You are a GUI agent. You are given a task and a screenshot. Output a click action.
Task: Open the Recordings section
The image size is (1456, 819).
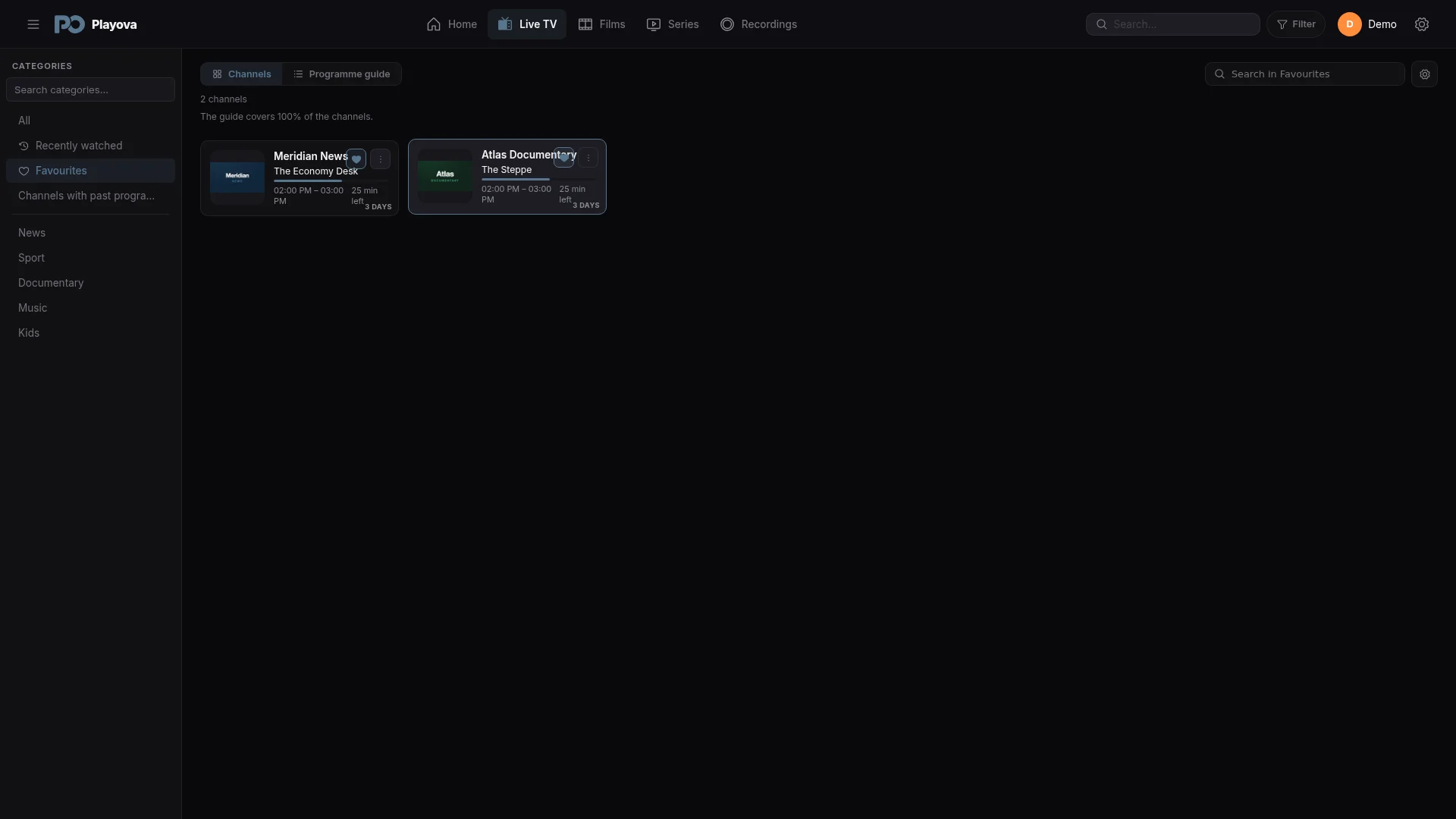coord(758,24)
